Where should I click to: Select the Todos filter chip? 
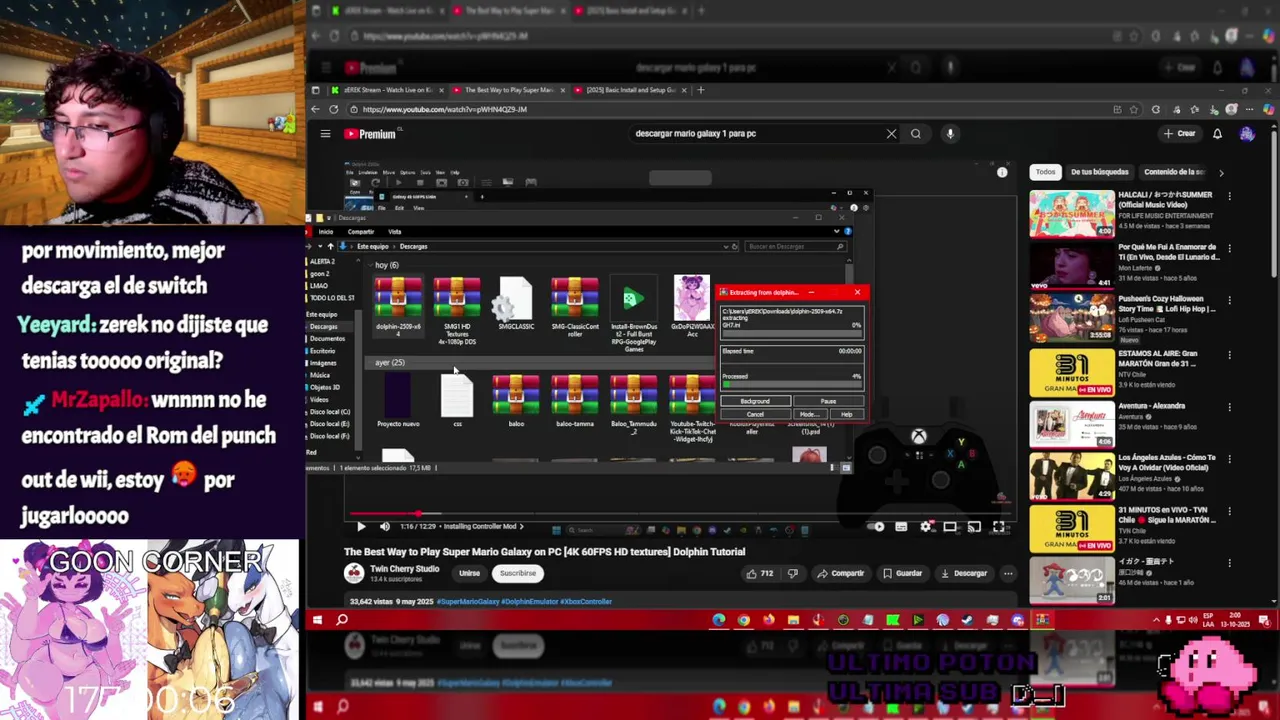coord(1045,172)
